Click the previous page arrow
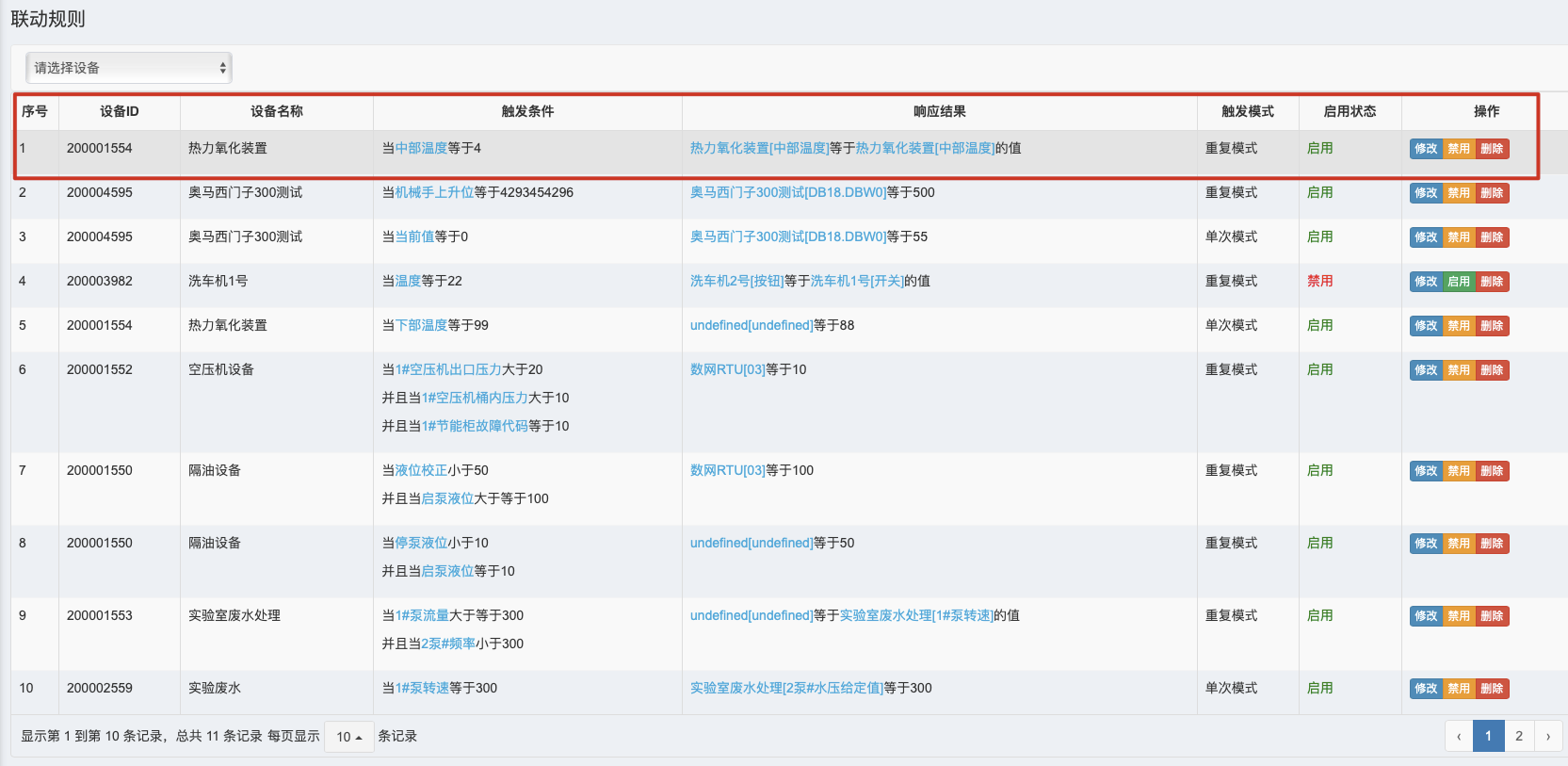1568x766 pixels. tap(1459, 736)
